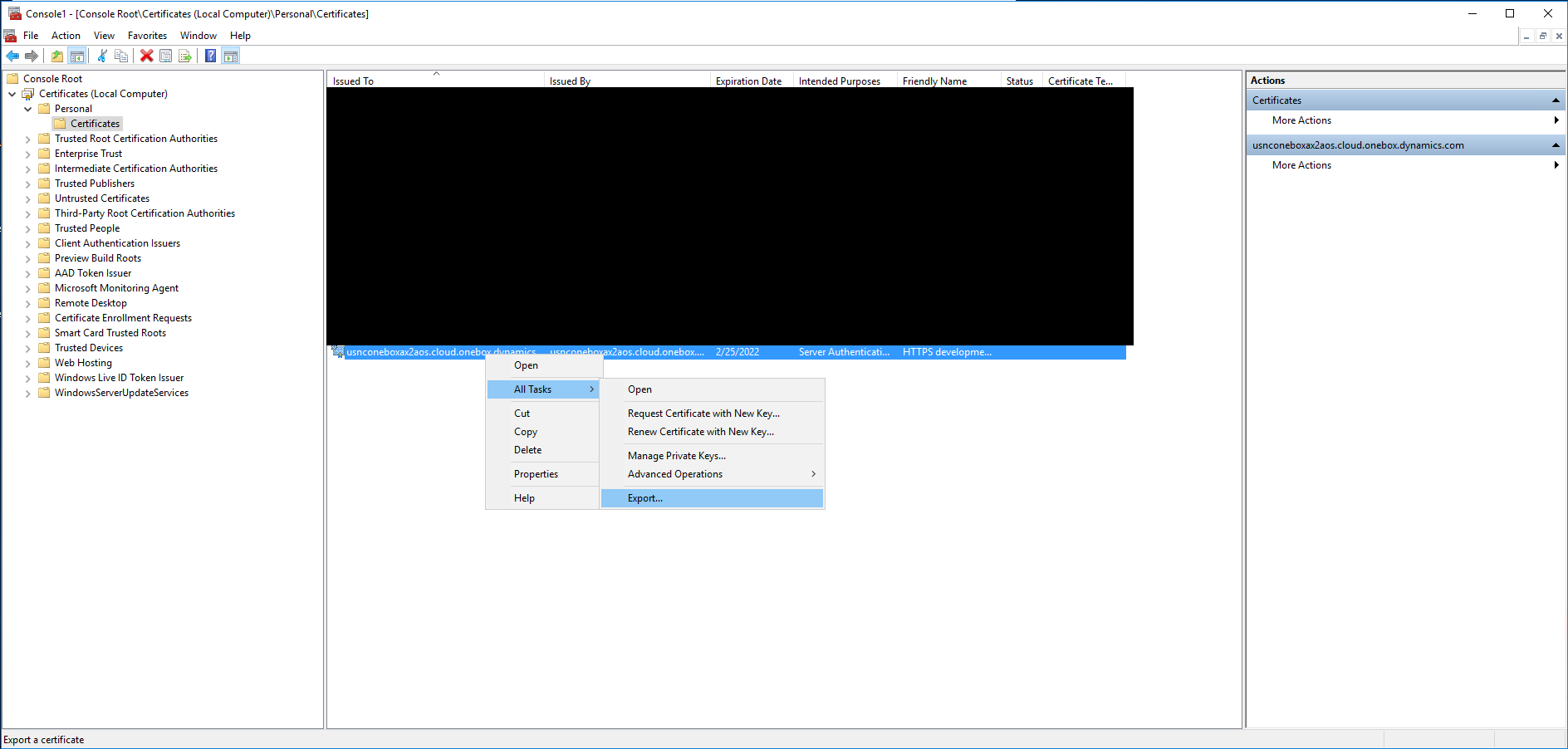The image size is (1568, 749).
Task: Click More Actions under Certificates section
Action: pyautogui.click(x=1301, y=120)
